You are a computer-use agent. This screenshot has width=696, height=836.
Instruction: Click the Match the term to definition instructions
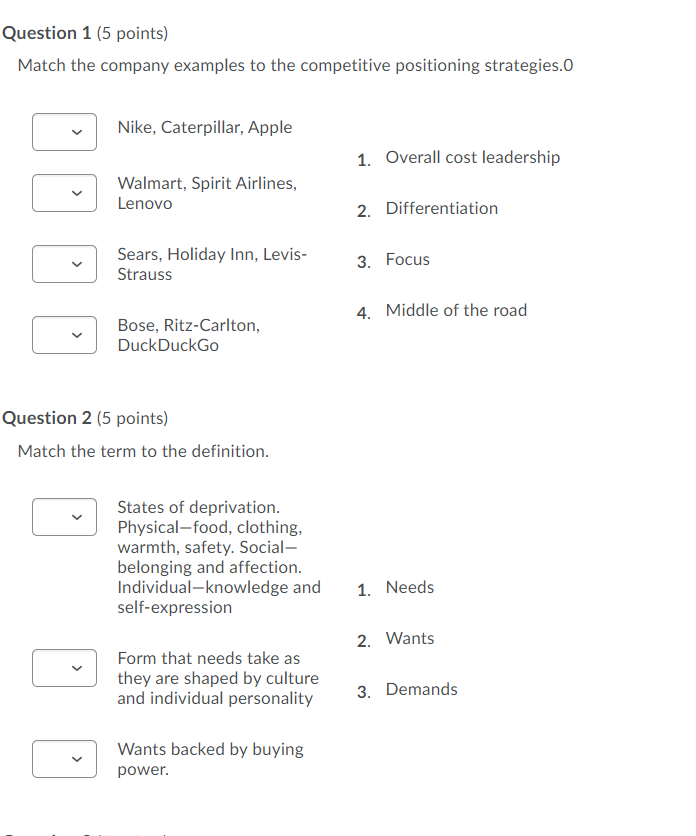click(x=143, y=451)
